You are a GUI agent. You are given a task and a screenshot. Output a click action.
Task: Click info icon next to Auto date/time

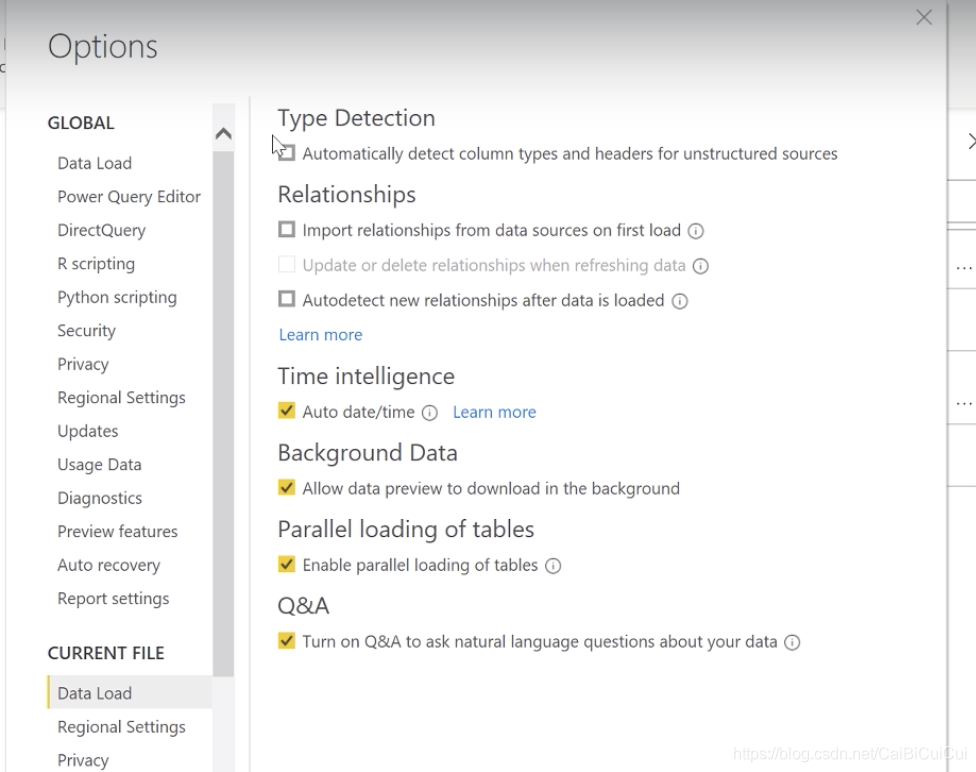click(x=429, y=413)
